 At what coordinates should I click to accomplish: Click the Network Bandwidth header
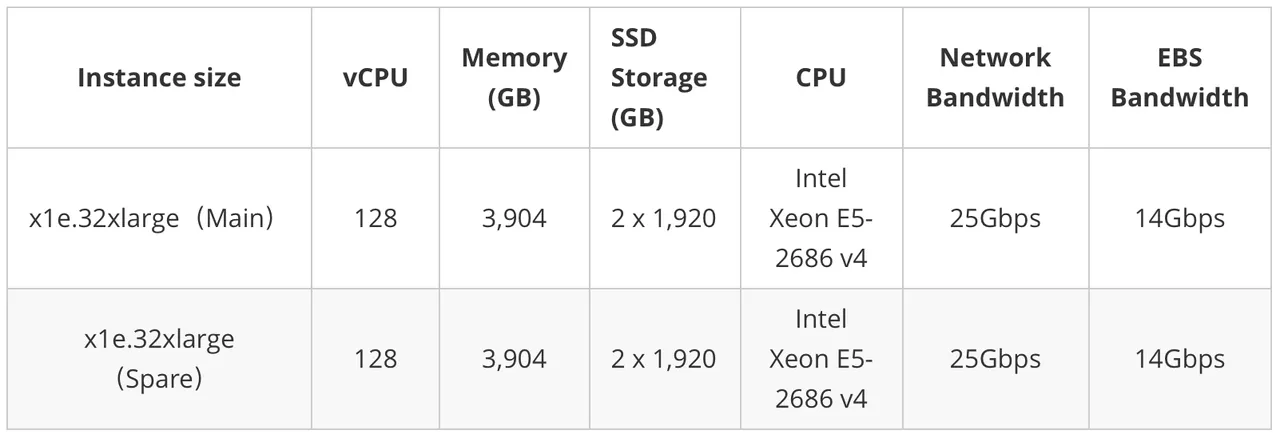click(995, 78)
